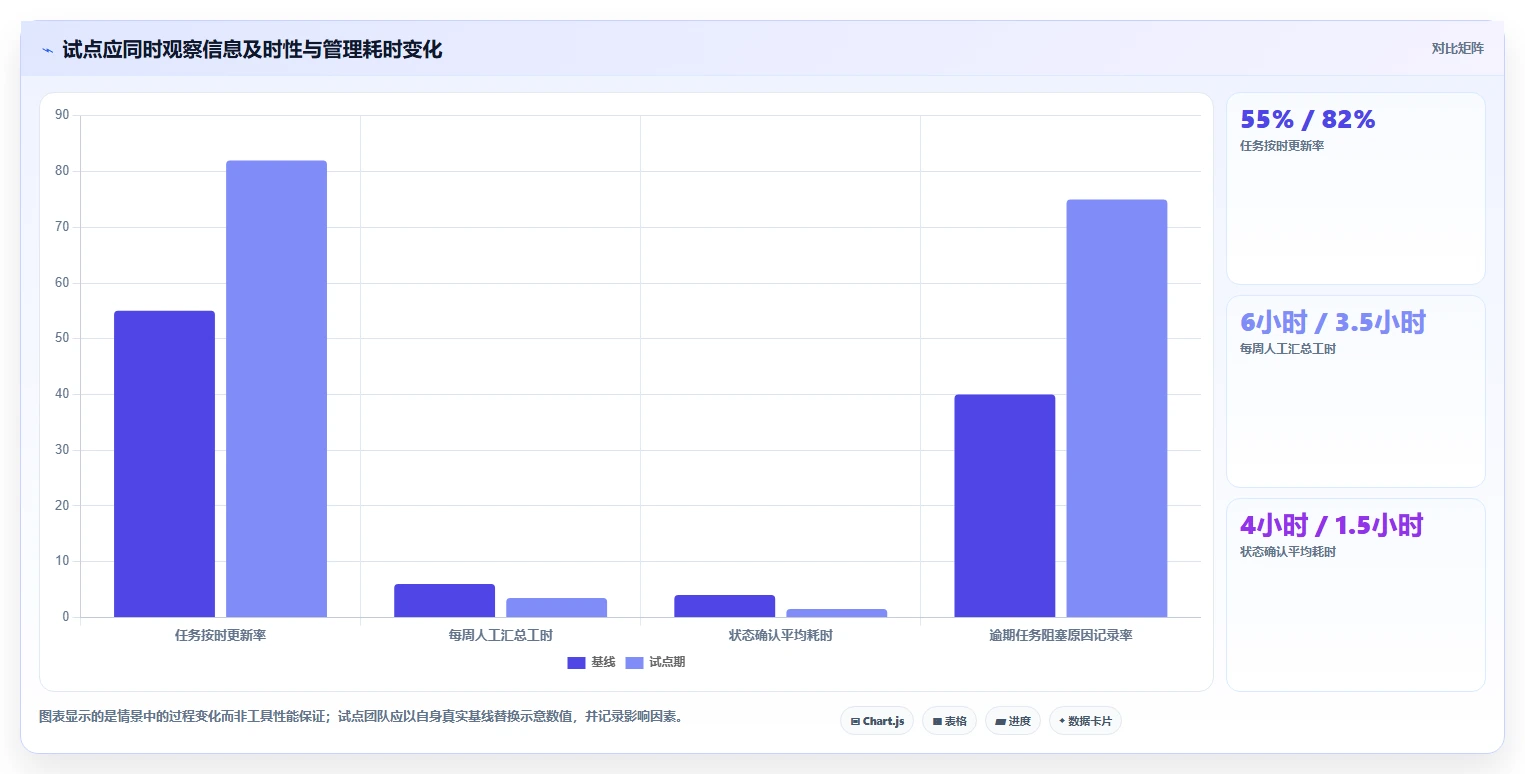This screenshot has height=774, width=1525.
Task: Click the 试点期 bar for 每周人工汇总工时
Action: click(x=556, y=607)
